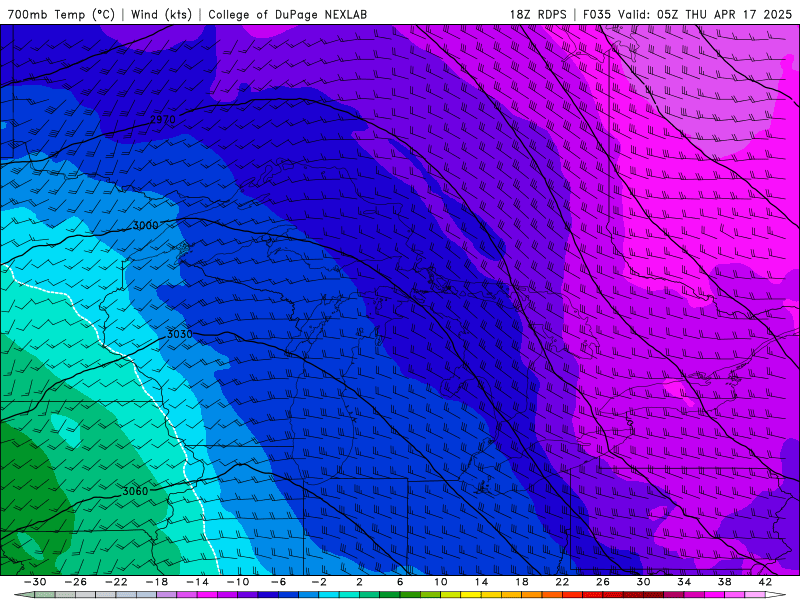Click the 3000 height contour label
The height and width of the screenshot is (600, 800).
145,225
